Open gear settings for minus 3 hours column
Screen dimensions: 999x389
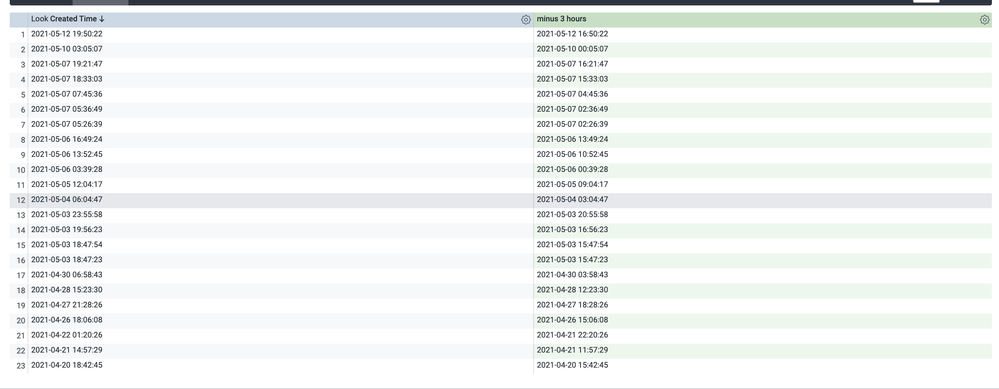984,20
